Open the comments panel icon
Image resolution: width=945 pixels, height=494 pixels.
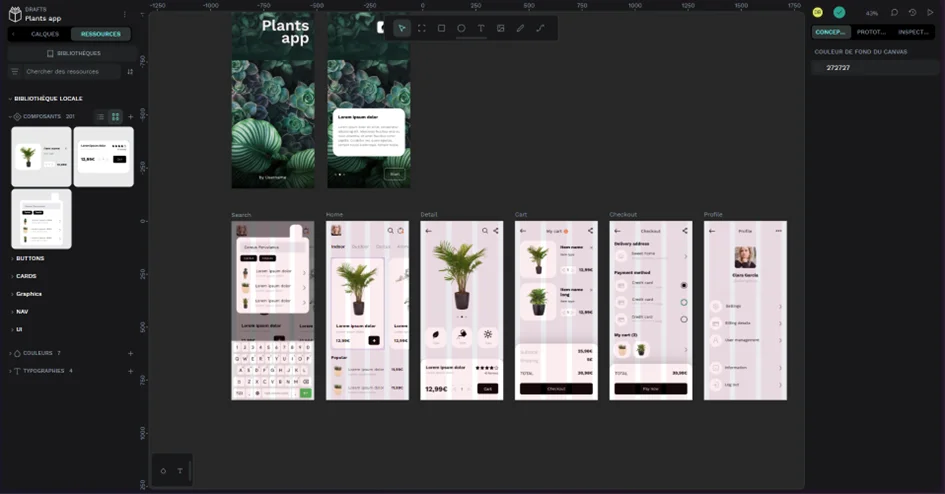[x=894, y=13]
